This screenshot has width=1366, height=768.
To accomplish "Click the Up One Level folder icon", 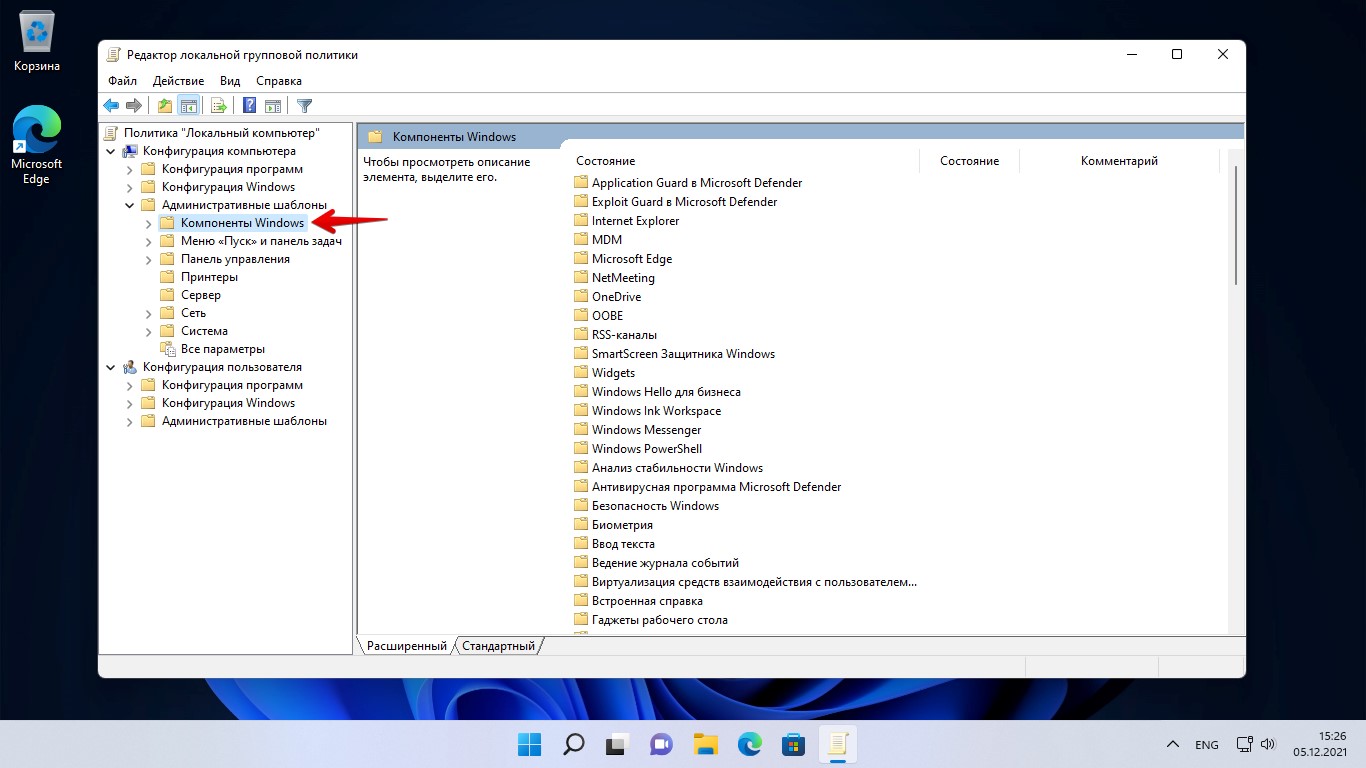I will 165,105.
